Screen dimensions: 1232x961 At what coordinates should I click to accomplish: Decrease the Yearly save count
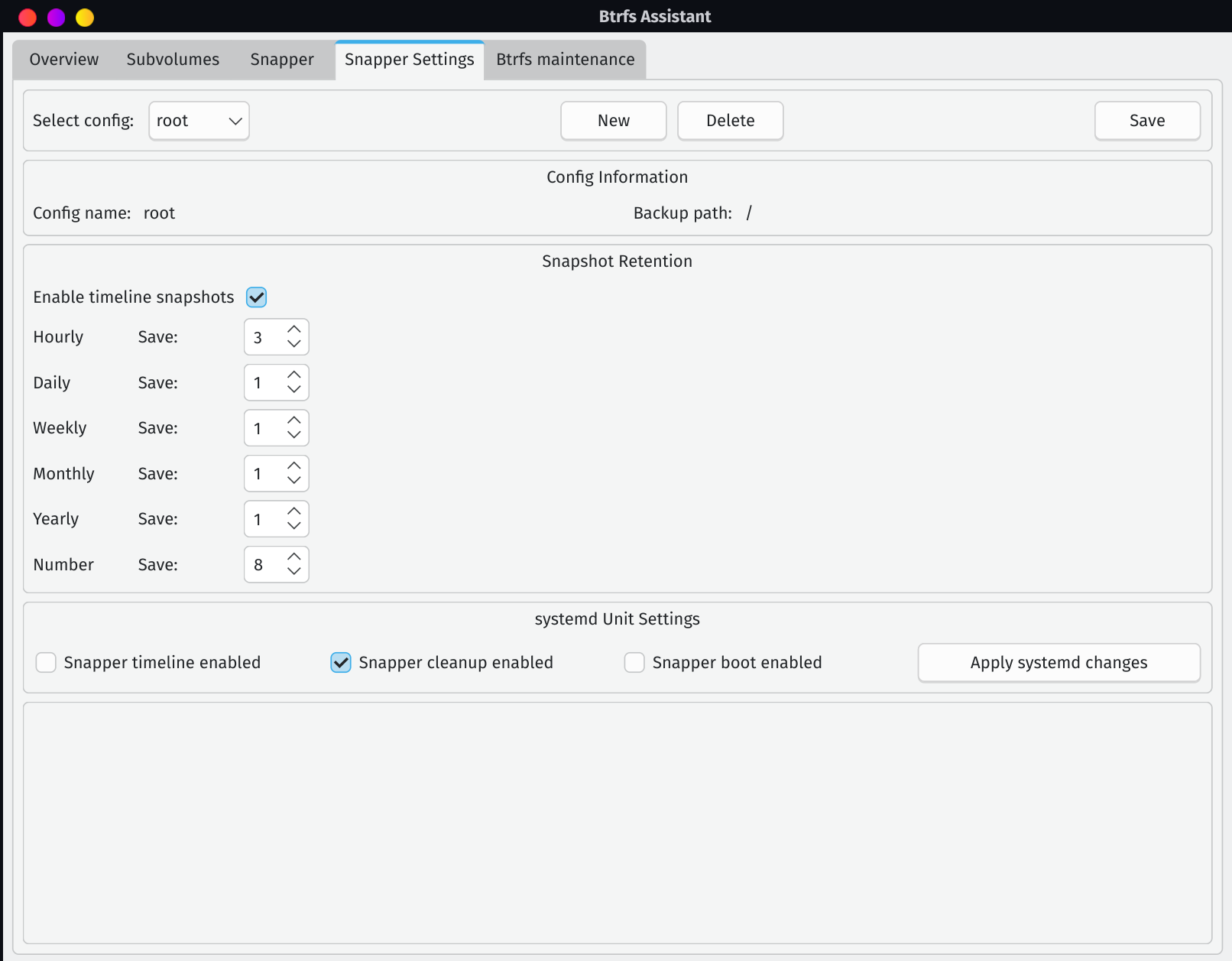point(294,526)
